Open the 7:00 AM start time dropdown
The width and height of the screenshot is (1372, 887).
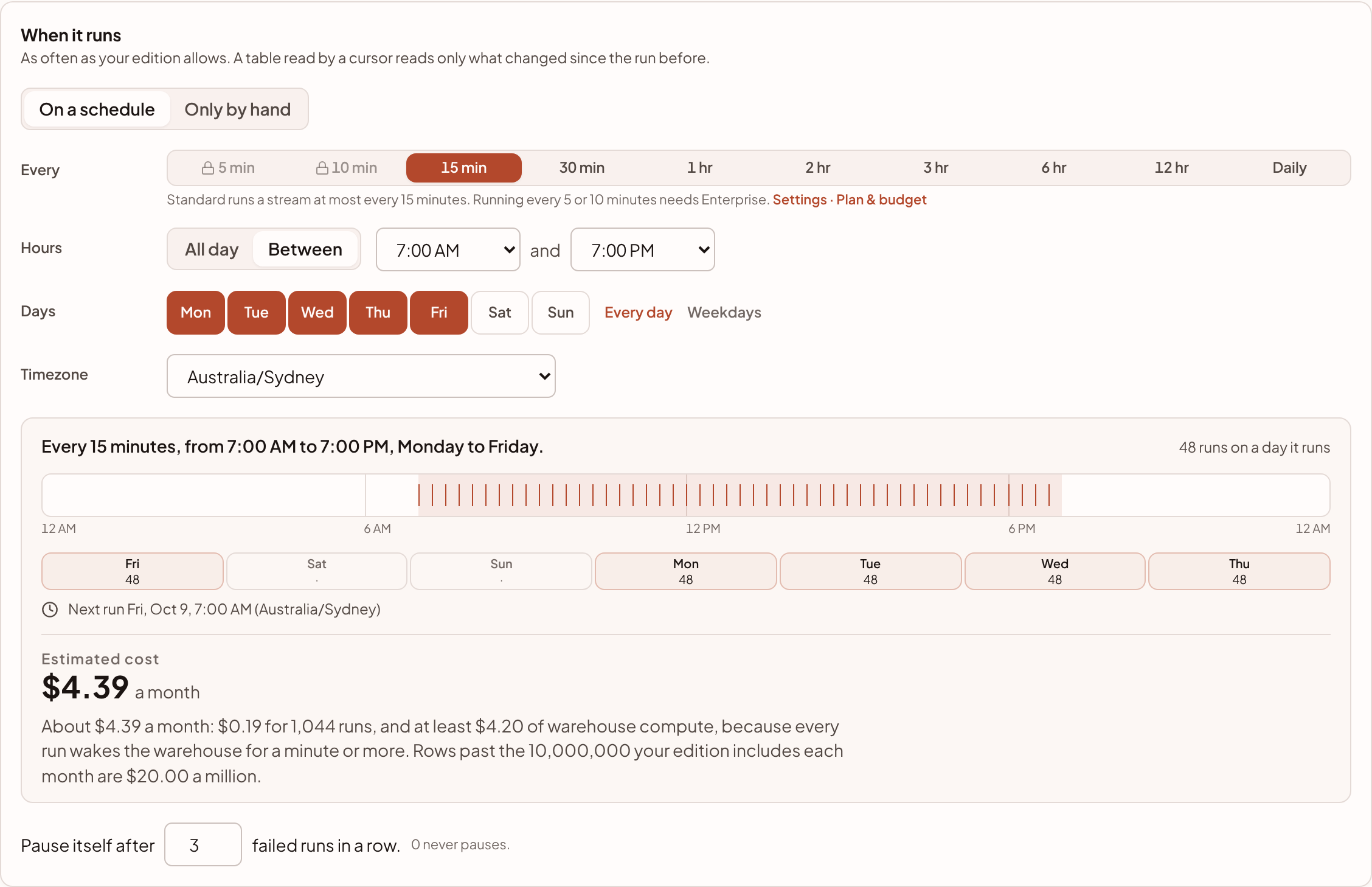click(448, 249)
